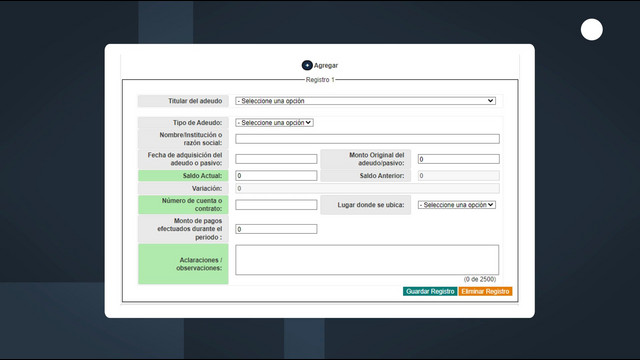Screen dimensions: 640x360
Task: Click the Eliminar Registro button
Action: [485, 291]
